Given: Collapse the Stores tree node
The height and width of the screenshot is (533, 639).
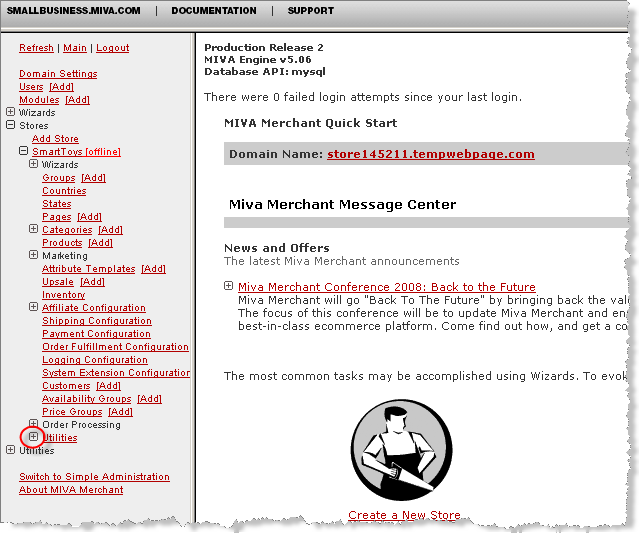Looking at the screenshot, I should tap(11, 125).
